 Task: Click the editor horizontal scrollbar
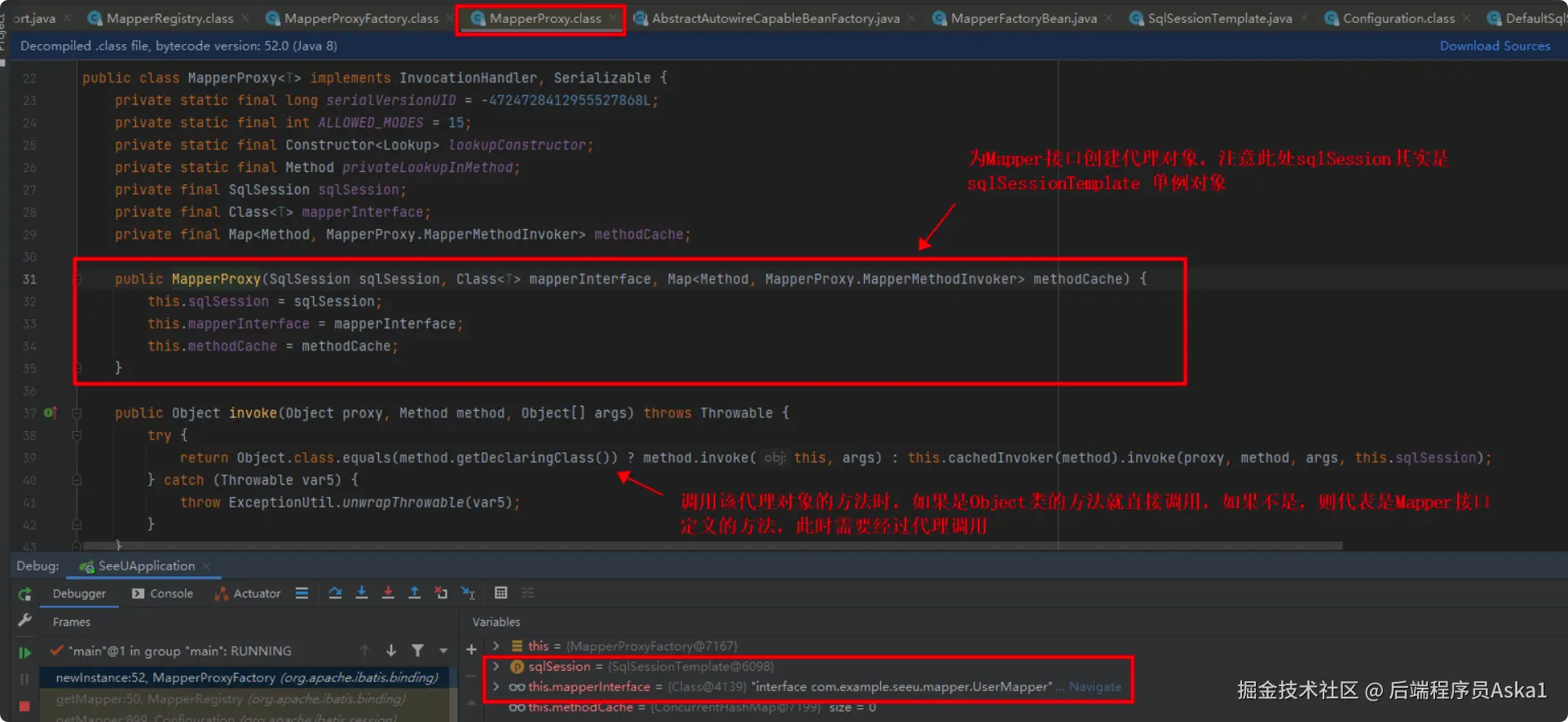coord(712,546)
